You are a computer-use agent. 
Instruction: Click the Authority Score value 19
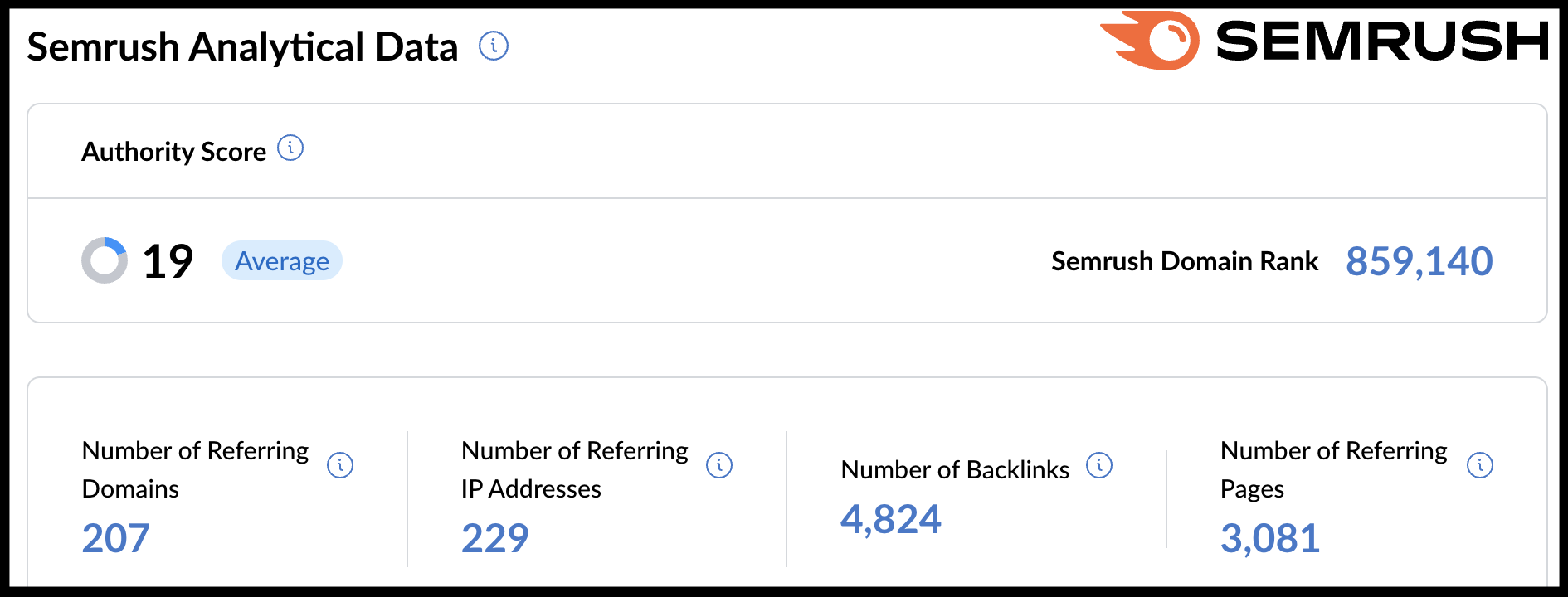click(x=167, y=260)
